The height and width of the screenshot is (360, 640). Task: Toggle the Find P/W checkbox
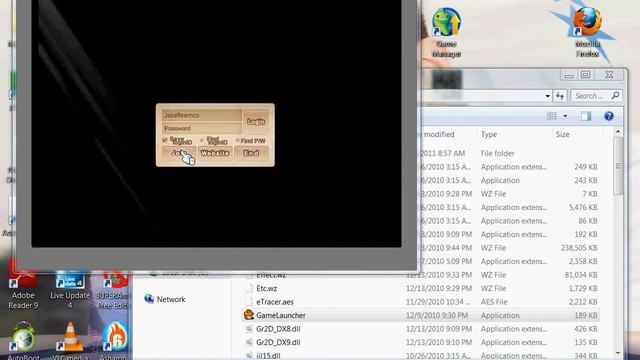coord(238,140)
